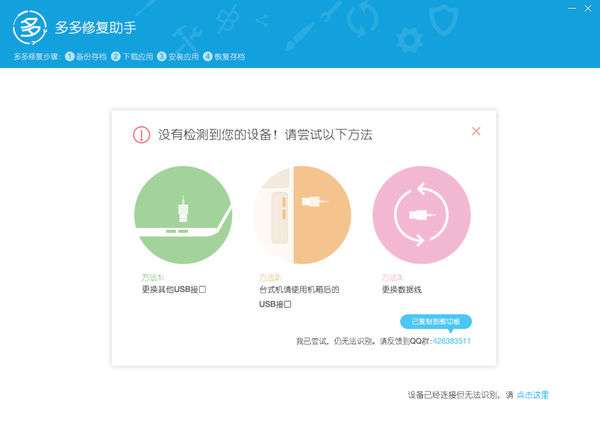Close the repair assistant window
Screen dimensions: 600x435
click(588, 8)
